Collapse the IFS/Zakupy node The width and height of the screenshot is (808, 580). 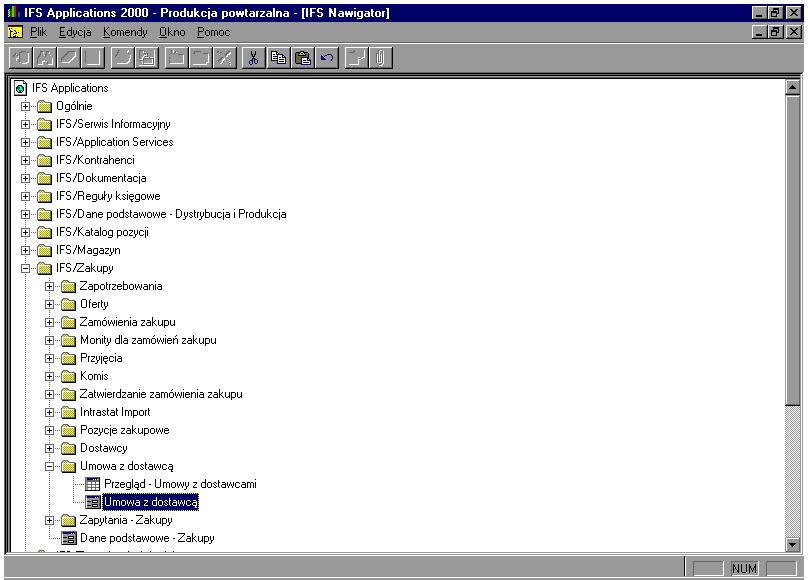pyautogui.click(x=25, y=268)
